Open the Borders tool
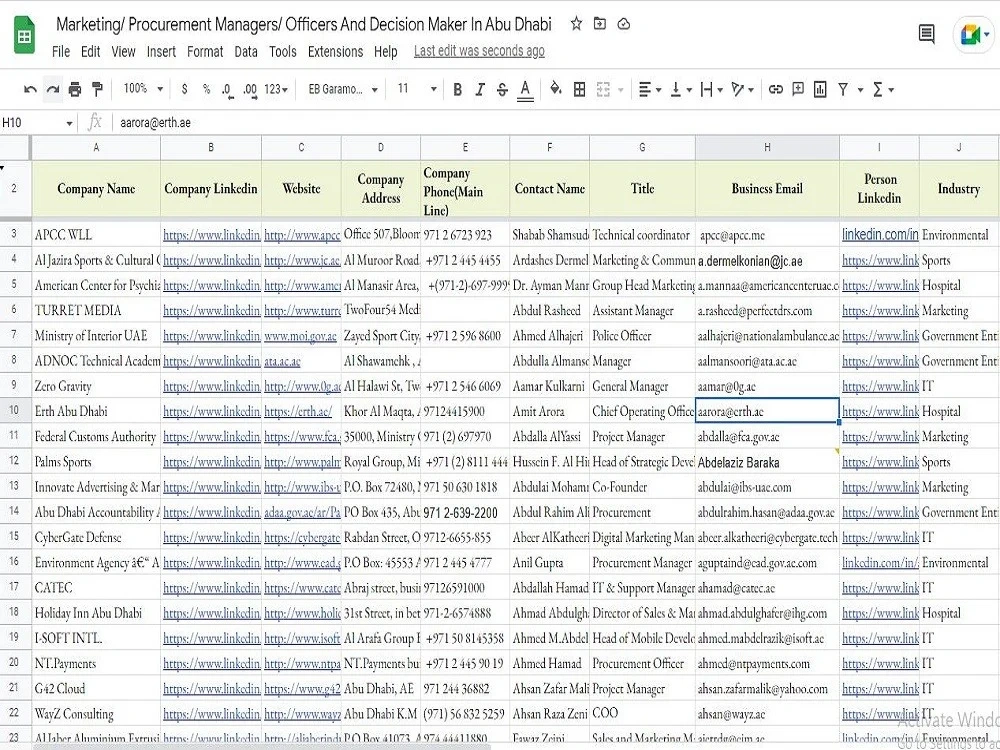 click(579, 89)
